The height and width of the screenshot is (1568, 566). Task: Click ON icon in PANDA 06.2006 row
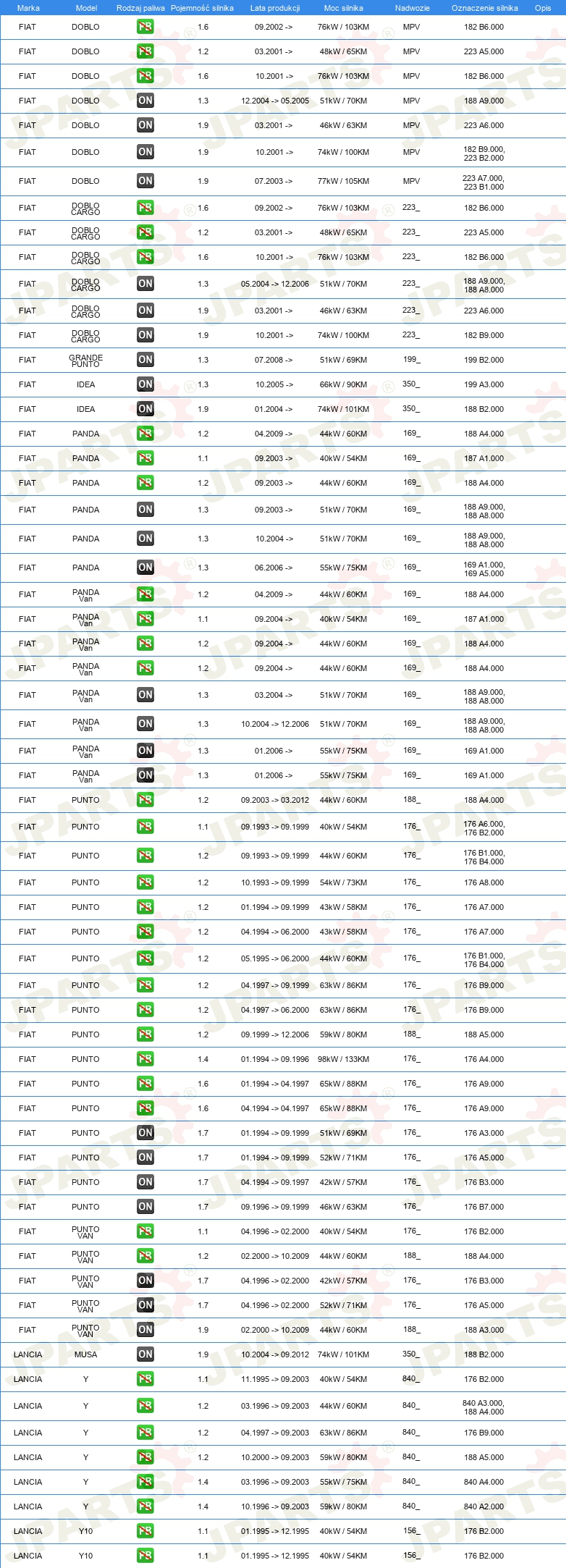tap(145, 568)
